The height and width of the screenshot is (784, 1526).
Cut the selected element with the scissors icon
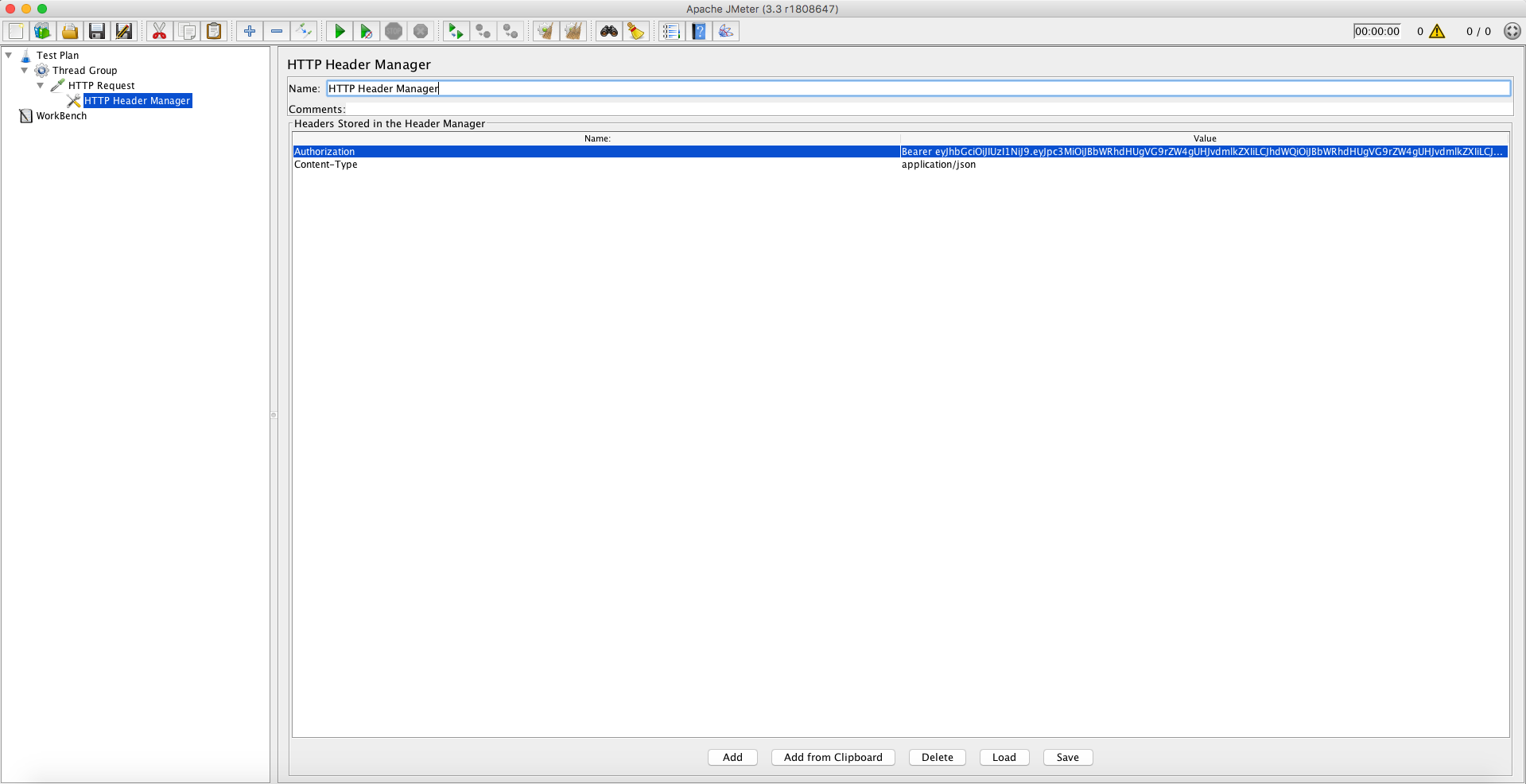click(160, 31)
